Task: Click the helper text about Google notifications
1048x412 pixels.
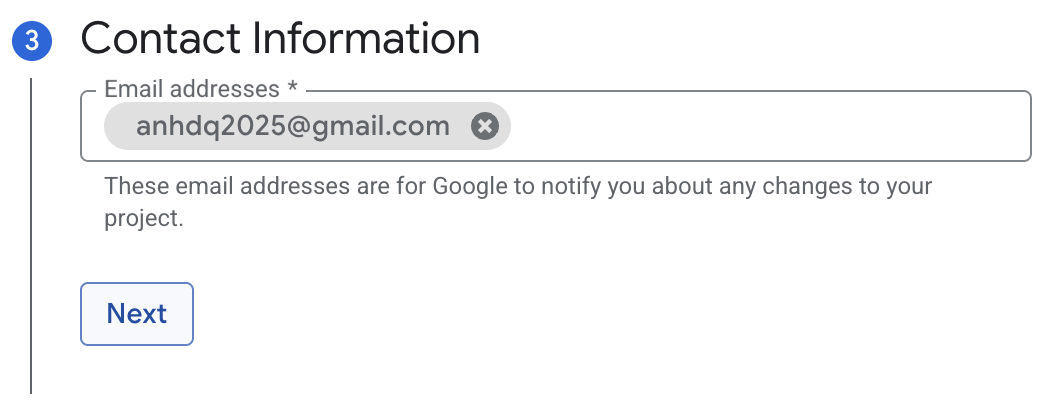Action: 518,201
